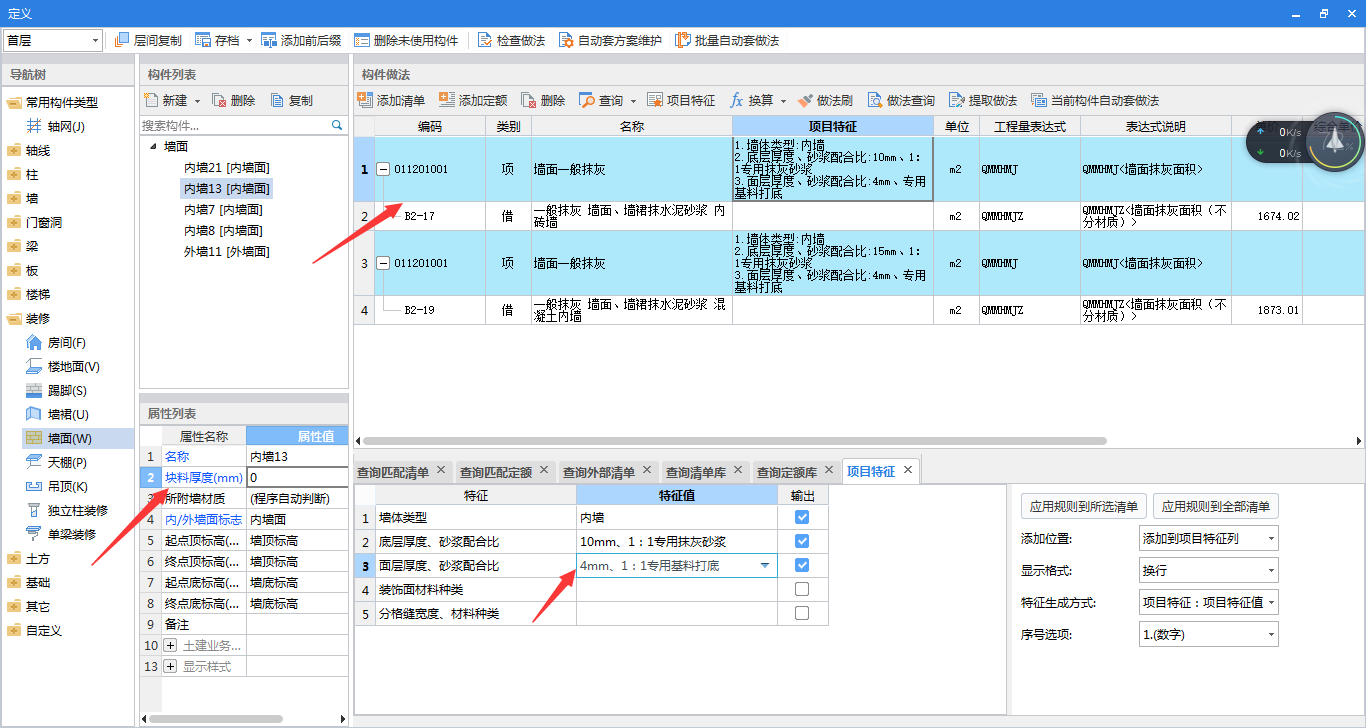Image resolution: width=1366 pixels, height=728 pixels.
Task: Collapse row 3 item 011201001
Action: 383,263
